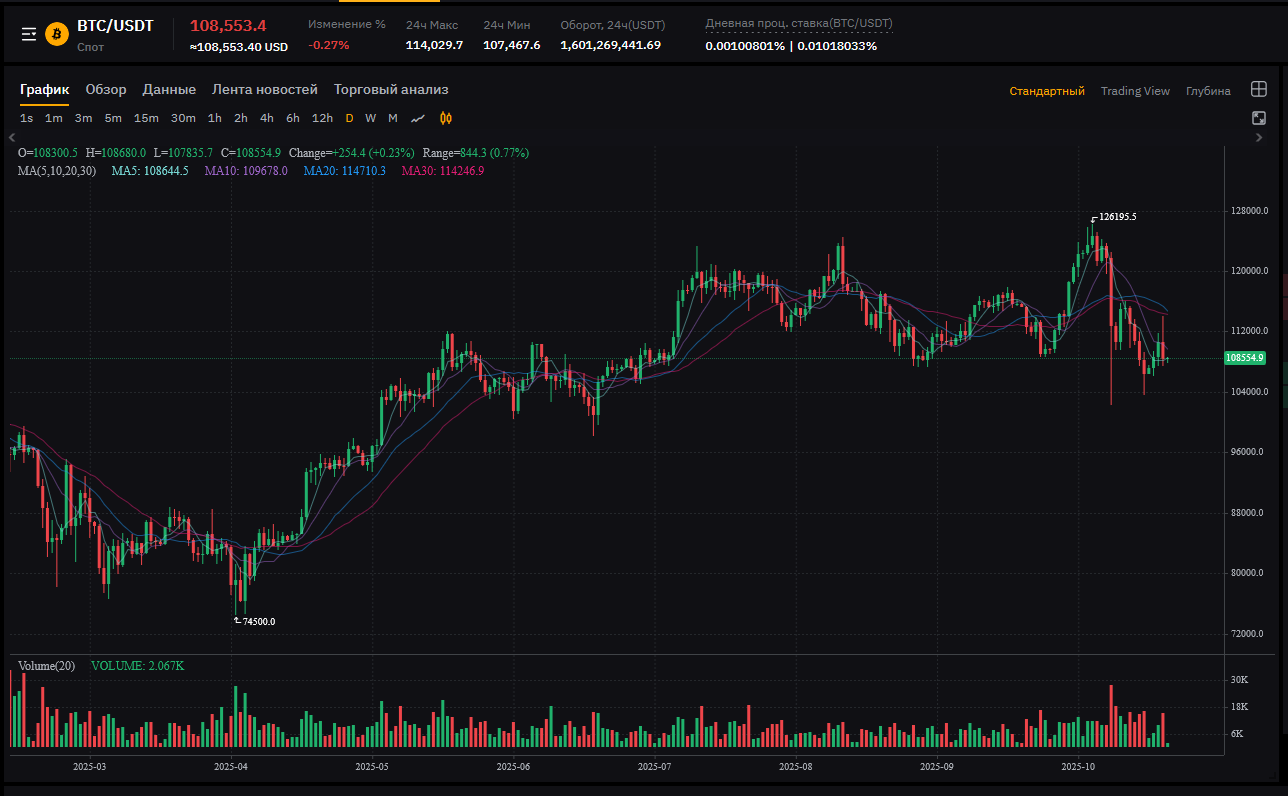Open the Обзор tab
Viewport: 1288px width, 796px height.
(x=106, y=90)
